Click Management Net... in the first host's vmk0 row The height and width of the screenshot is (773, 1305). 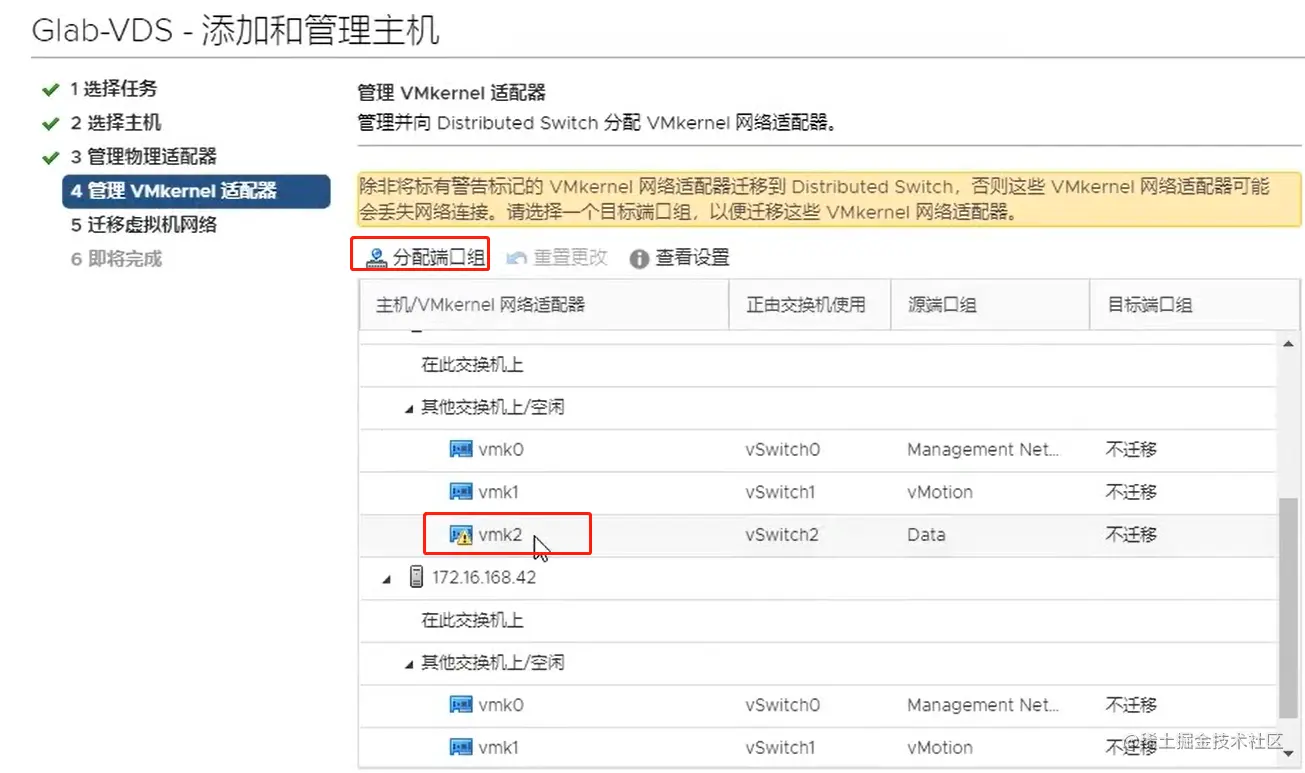[x=983, y=450]
